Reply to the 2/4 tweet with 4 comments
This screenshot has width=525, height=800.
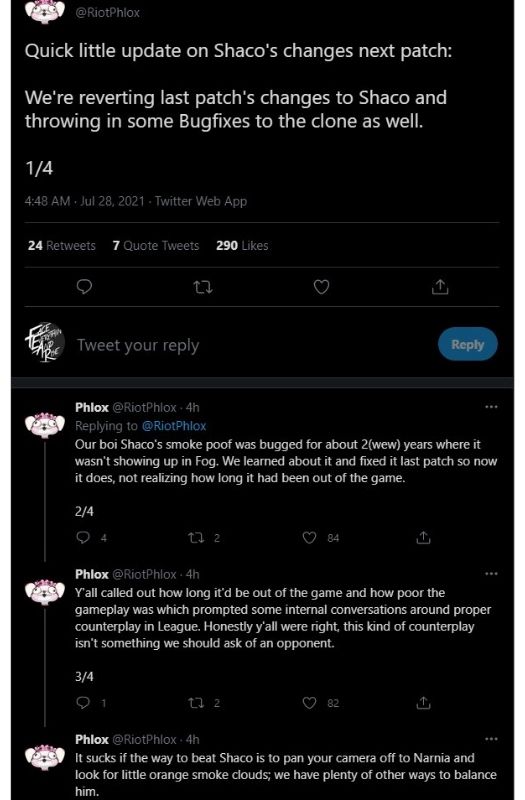(x=83, y=537)
